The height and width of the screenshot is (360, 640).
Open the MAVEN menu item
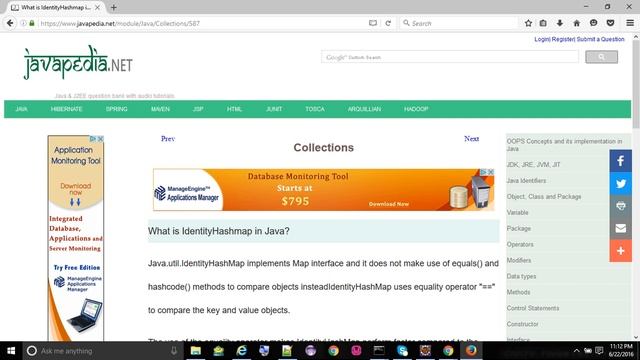click(x=160, y=109)
